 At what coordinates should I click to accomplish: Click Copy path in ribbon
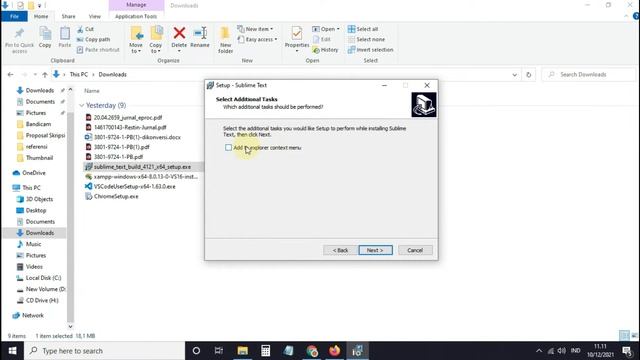[x=93, y=39]
